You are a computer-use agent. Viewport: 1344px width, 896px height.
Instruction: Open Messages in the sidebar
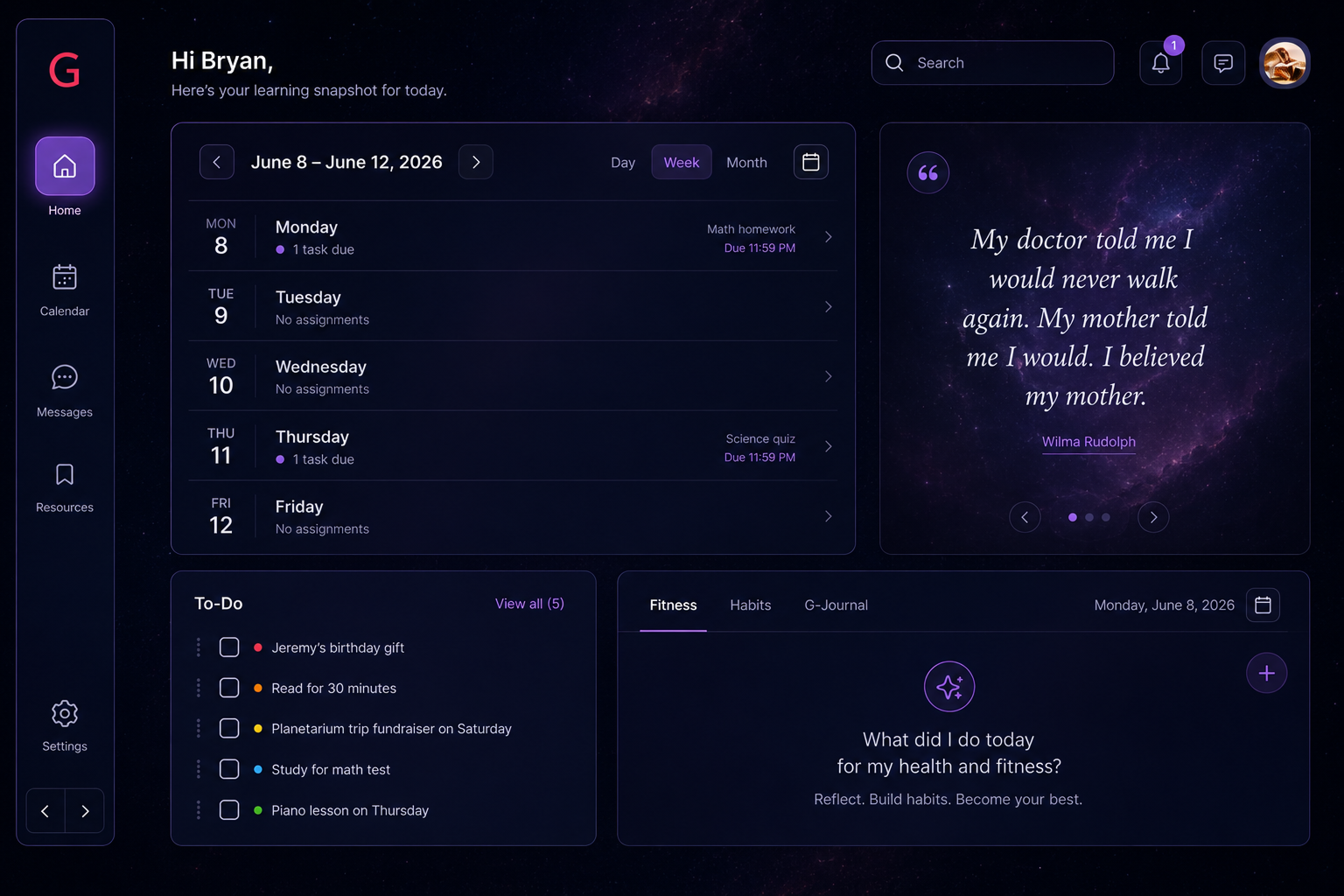(65, 377)
